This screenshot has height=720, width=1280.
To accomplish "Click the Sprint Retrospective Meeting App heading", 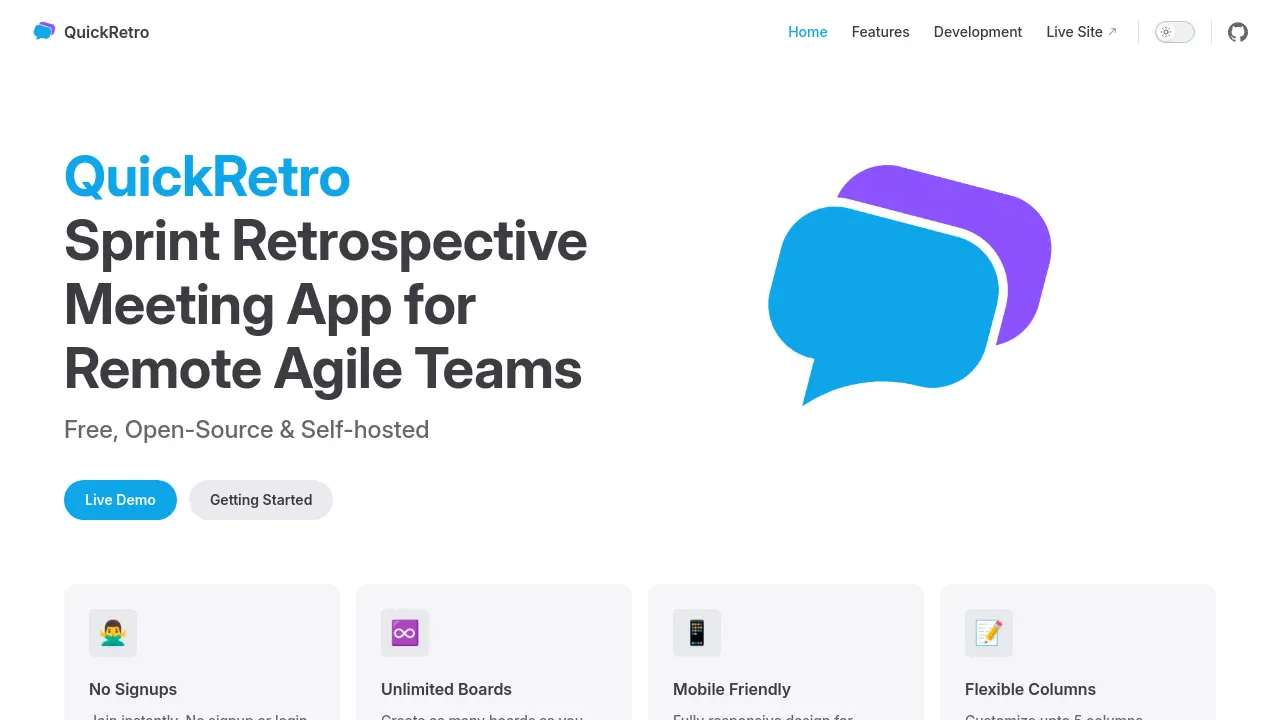I will 326,305.
